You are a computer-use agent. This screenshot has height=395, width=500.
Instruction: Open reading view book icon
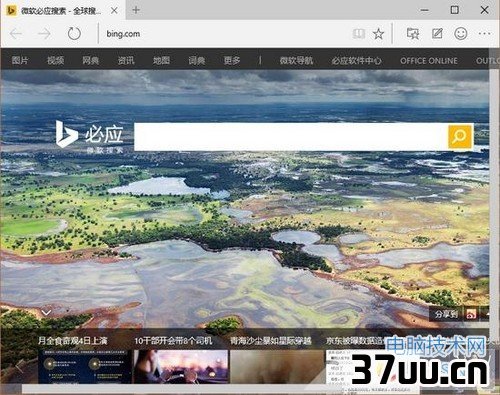(x=359, y=33)
